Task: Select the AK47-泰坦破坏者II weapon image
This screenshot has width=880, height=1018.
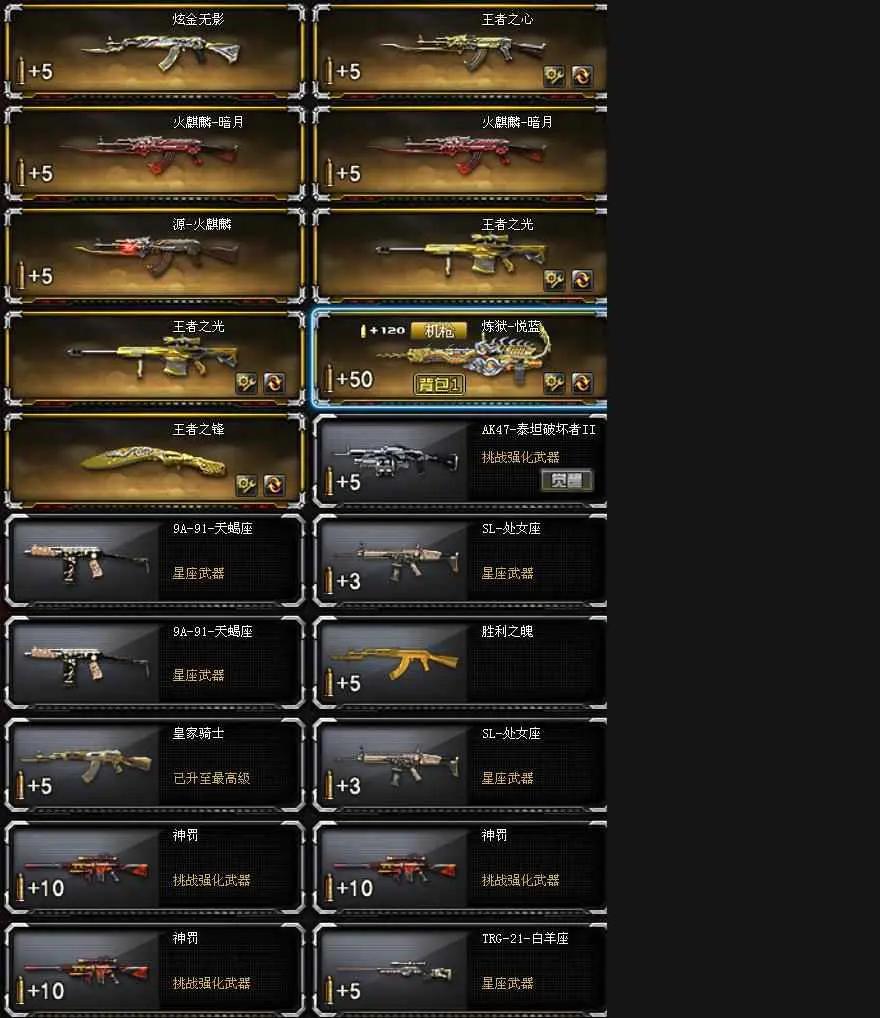Action: pyautogui.click(x=403, y=459)
